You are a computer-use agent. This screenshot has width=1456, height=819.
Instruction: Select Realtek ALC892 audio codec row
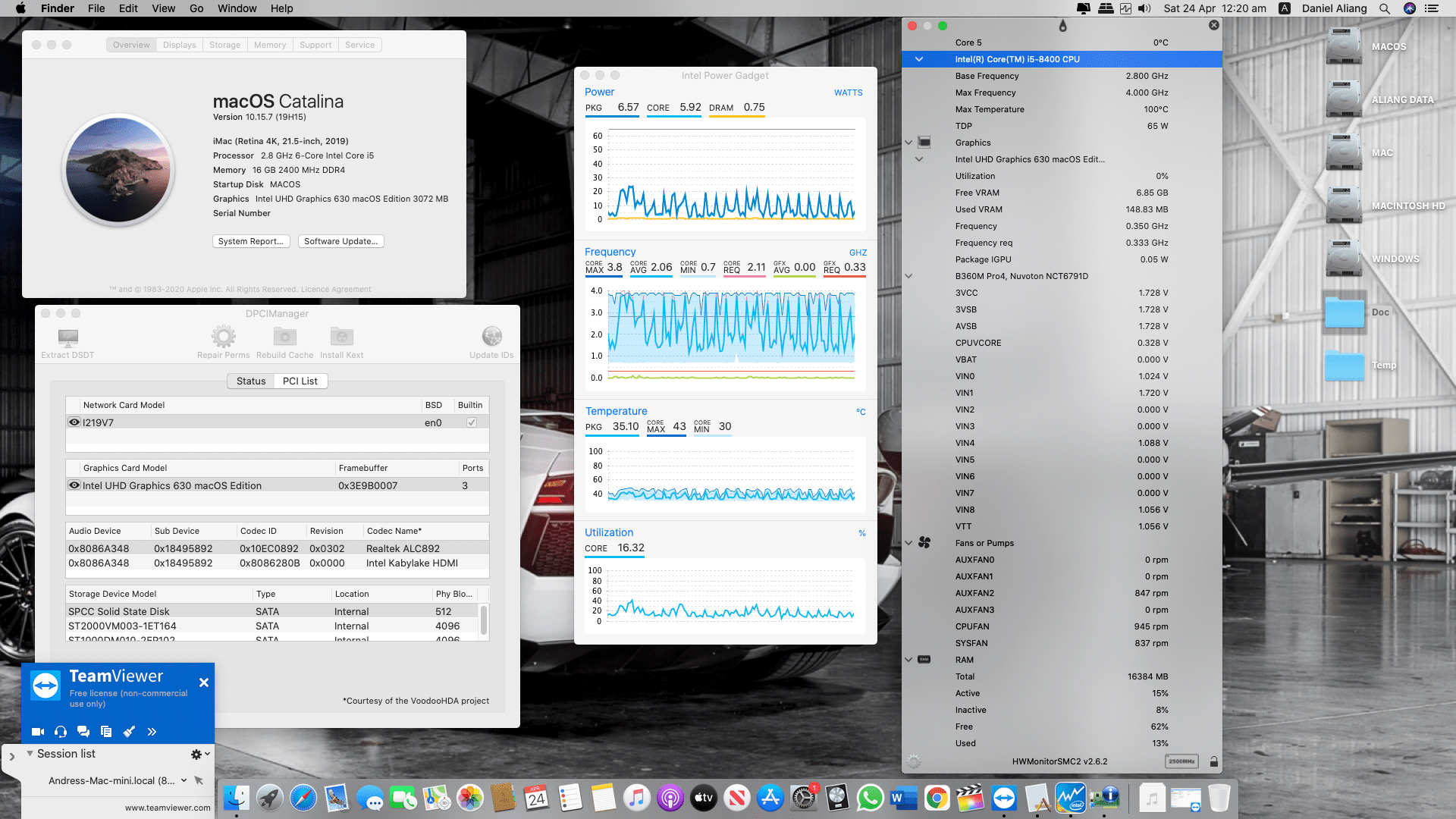click(x=278, y=548)
